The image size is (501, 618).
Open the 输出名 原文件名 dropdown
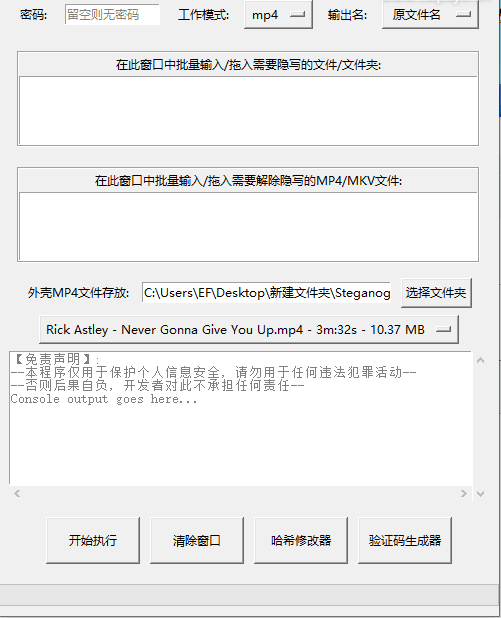(x=430, y=15)
